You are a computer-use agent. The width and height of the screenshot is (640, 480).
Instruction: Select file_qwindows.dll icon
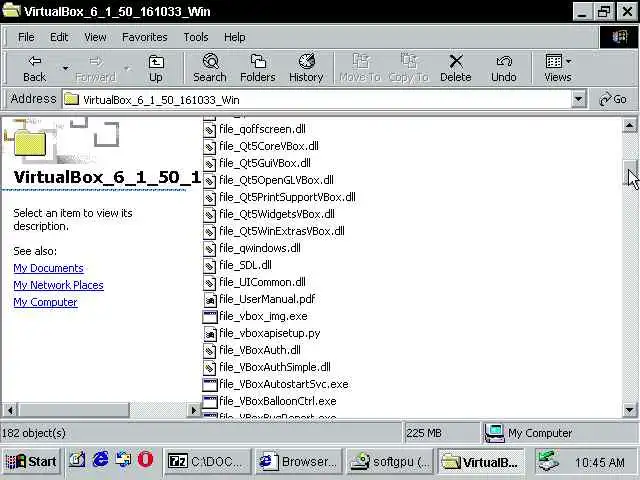[209, 249]
